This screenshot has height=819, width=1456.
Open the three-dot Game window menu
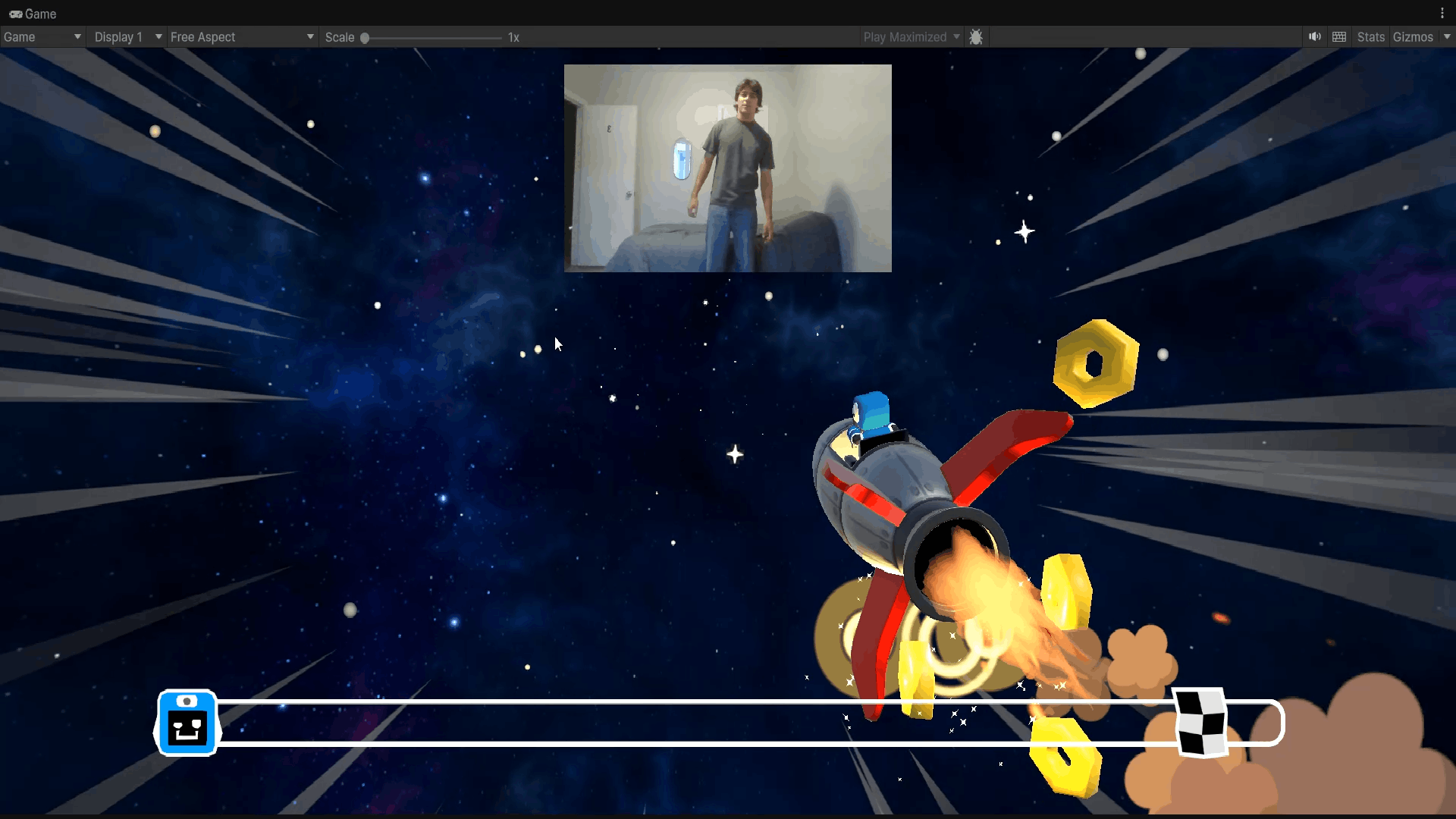(1442, 13)
